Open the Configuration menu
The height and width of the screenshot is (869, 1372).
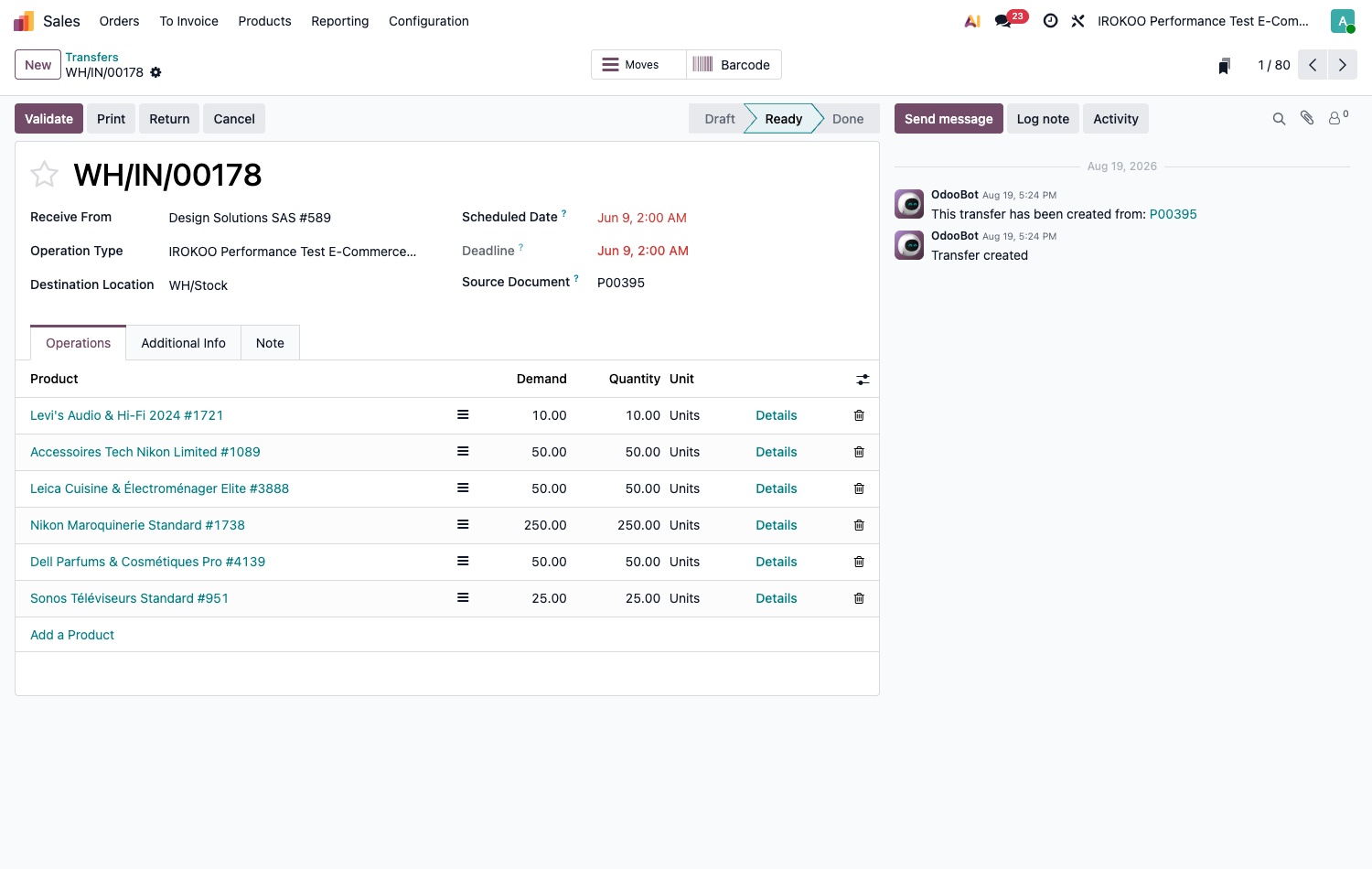[x=428, y=21]
